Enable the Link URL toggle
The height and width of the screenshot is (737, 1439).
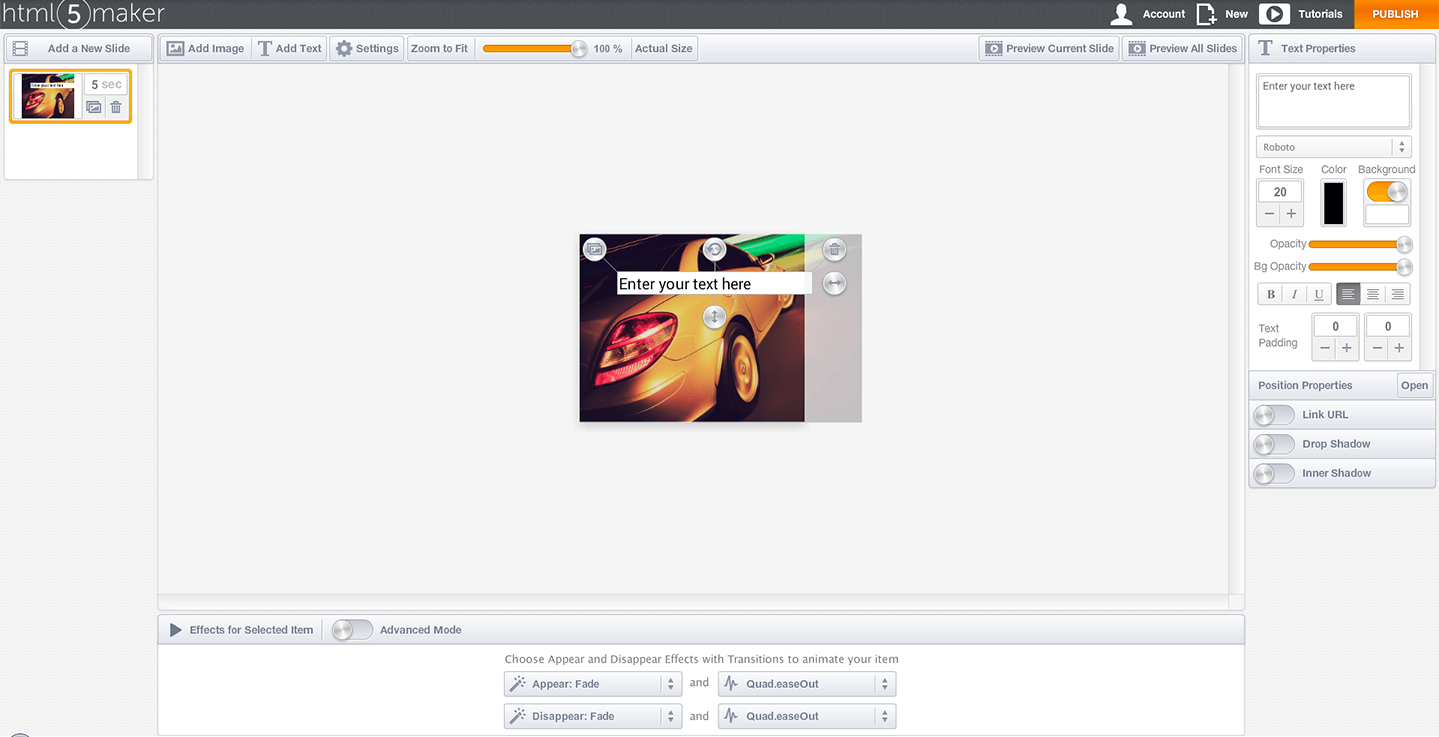(x=1274, y=414)
